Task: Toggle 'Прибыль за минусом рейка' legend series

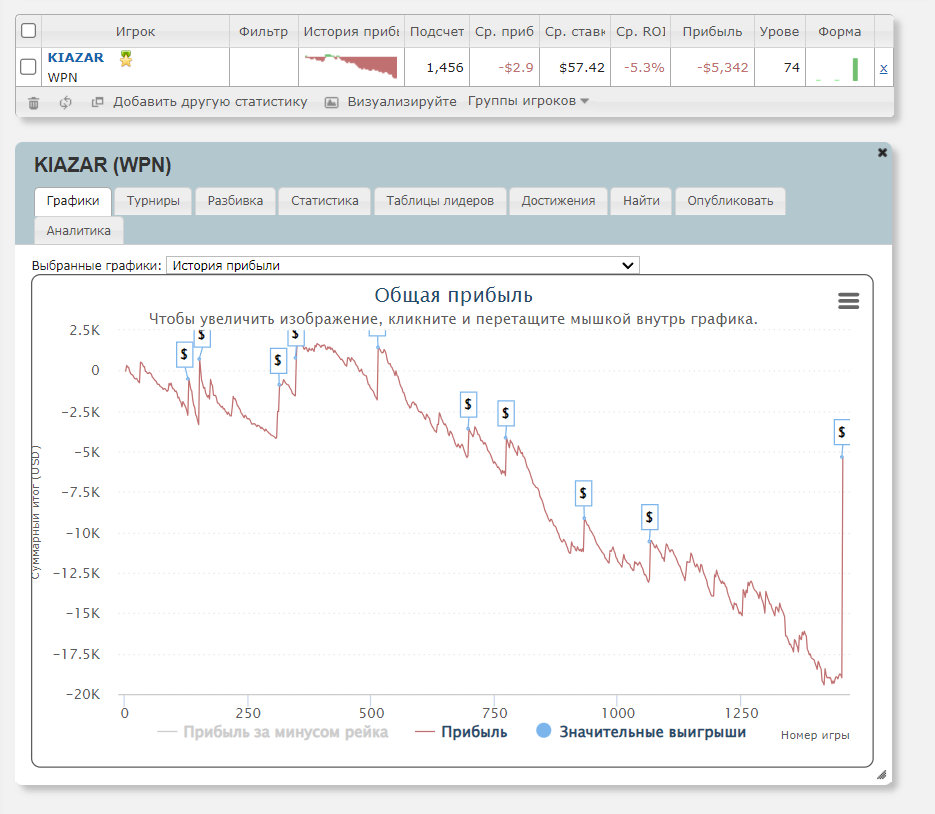Action: point(273,732)
